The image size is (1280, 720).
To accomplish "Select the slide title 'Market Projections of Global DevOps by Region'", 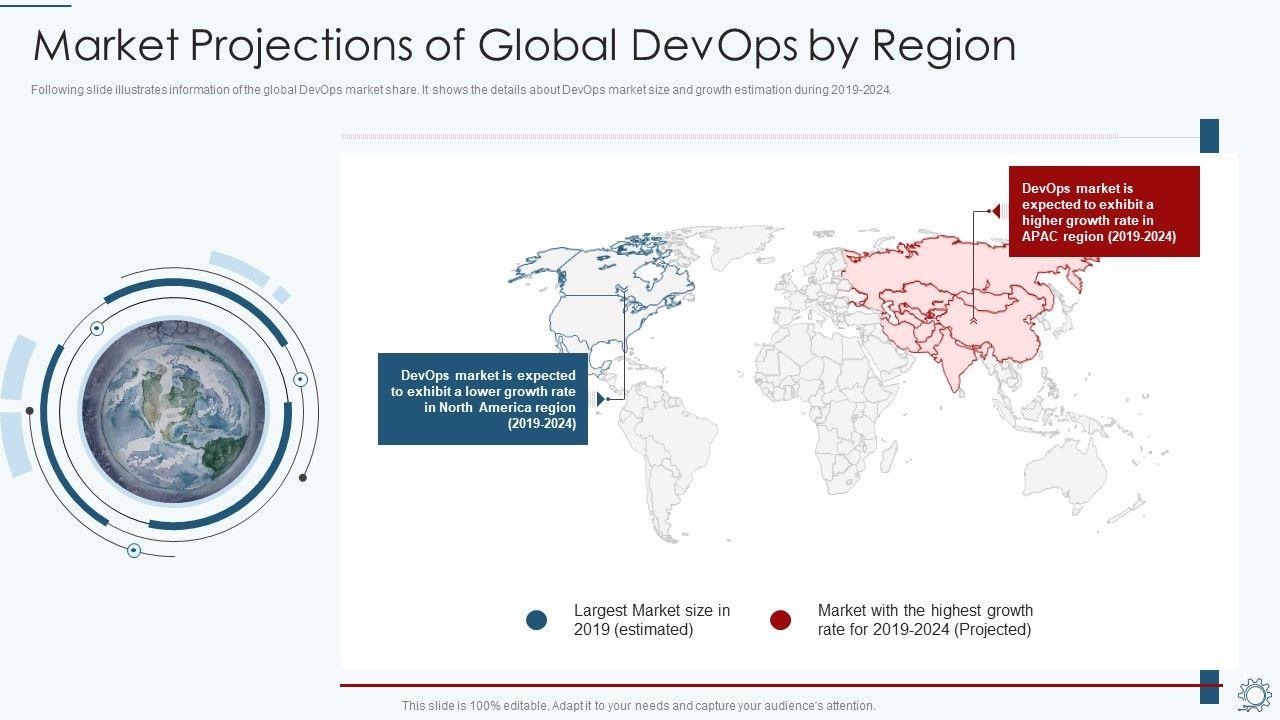I will pyautogui.click(x=524, y=46).
